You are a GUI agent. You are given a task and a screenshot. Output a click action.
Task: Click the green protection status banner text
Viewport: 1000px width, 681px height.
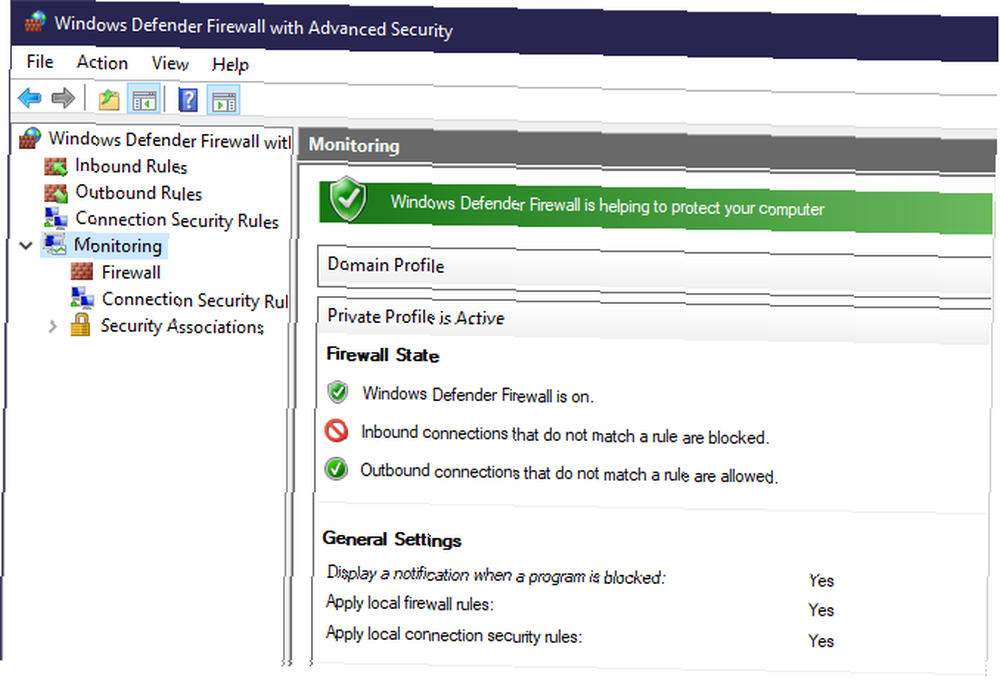coord(607,206)
